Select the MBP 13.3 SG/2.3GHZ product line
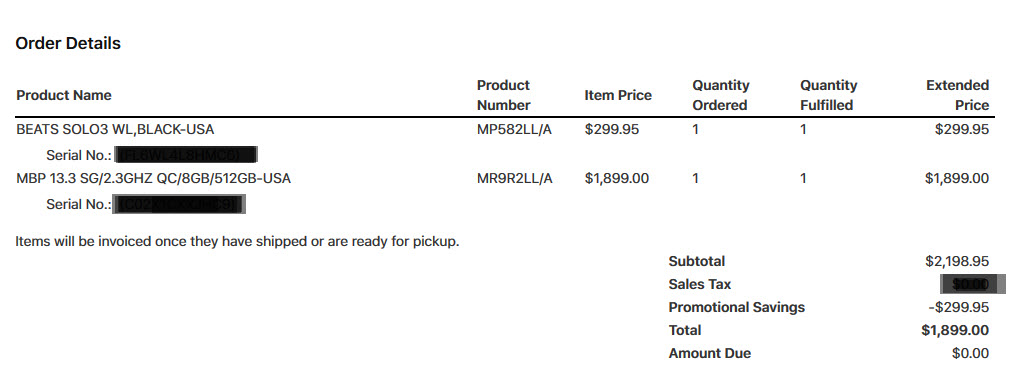 tap(154, 178)
